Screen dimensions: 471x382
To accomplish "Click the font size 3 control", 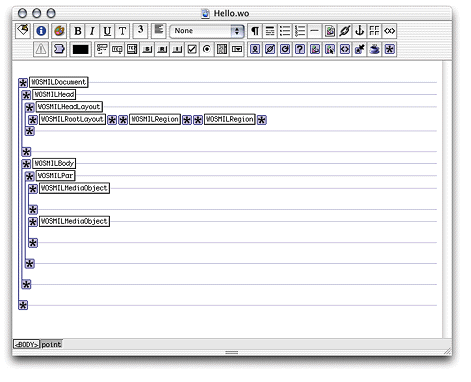I will pyautogui.click(x=140, y=30).
